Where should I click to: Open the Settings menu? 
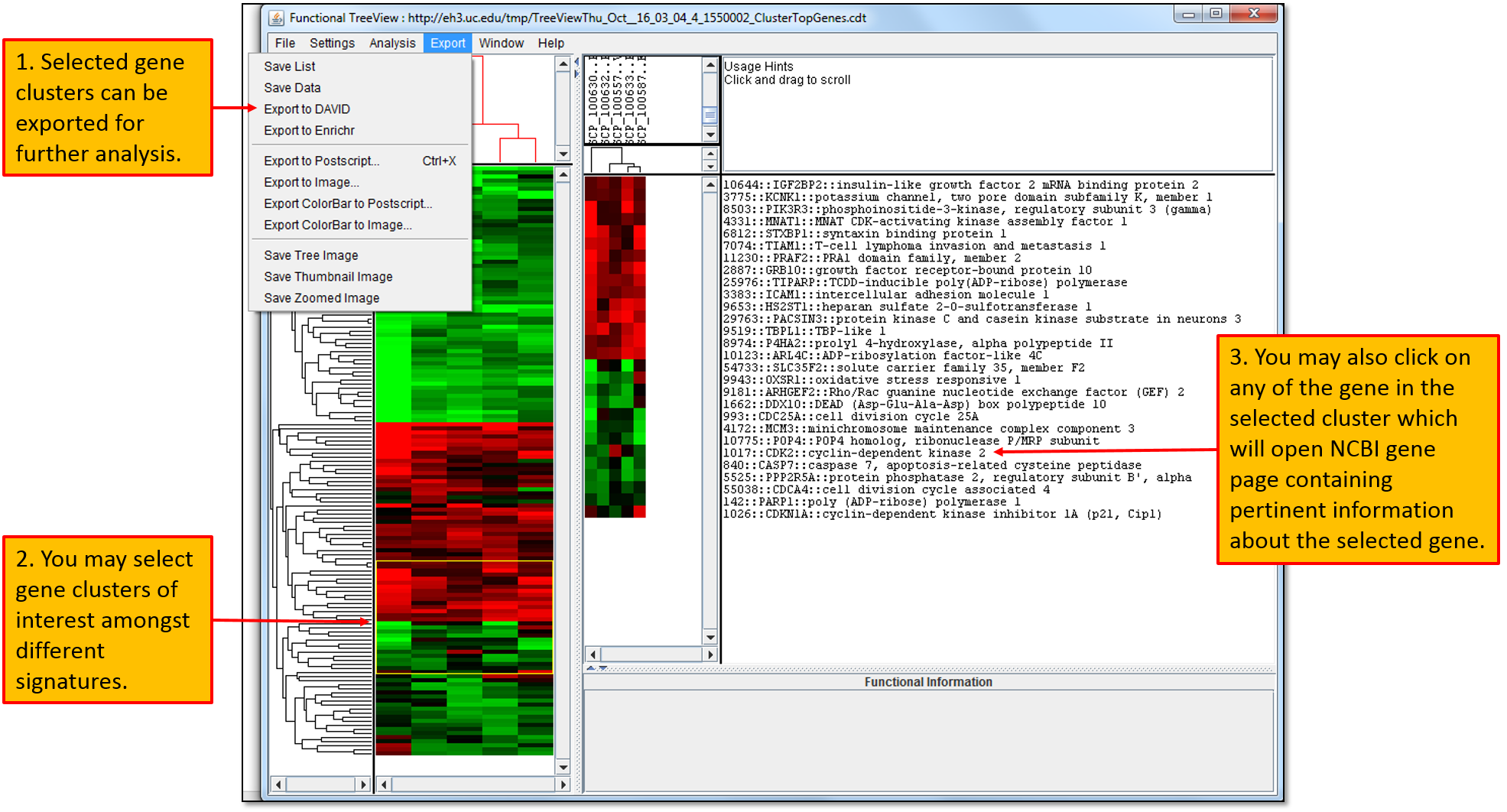[x=332, y=44]
